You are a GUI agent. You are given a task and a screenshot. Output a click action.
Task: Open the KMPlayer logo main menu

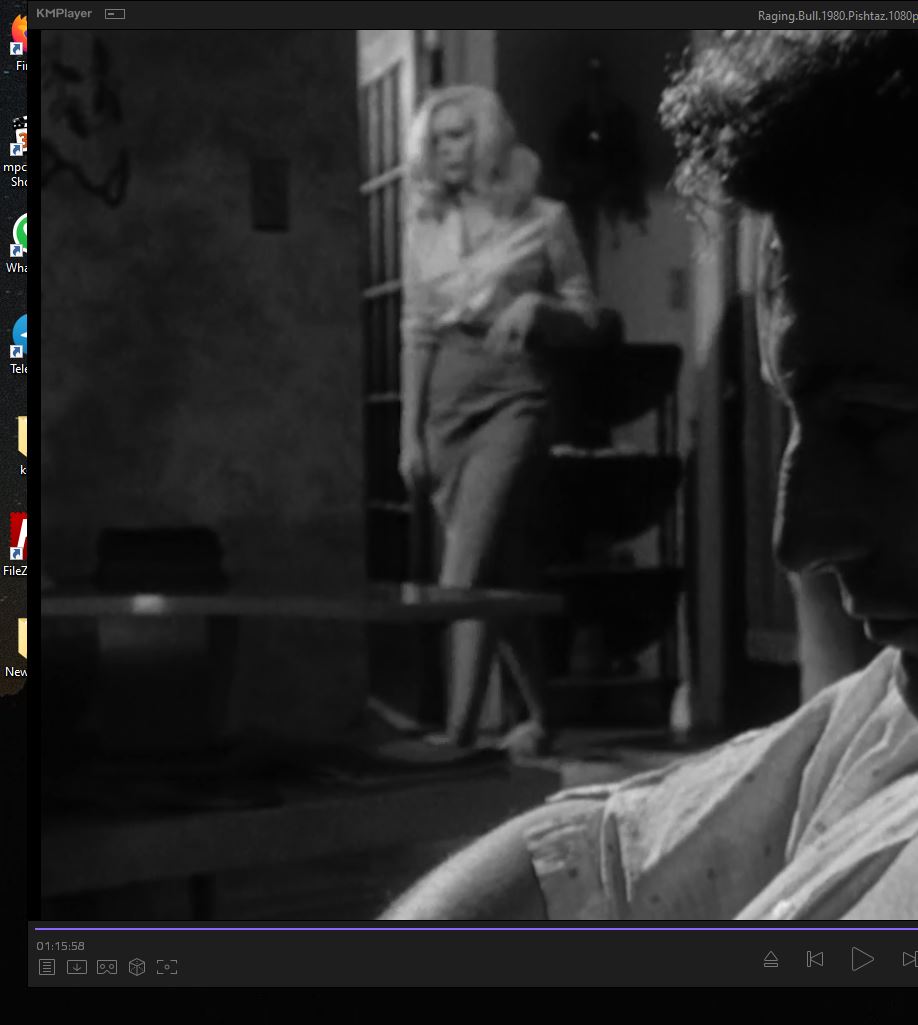click(64, 14)
